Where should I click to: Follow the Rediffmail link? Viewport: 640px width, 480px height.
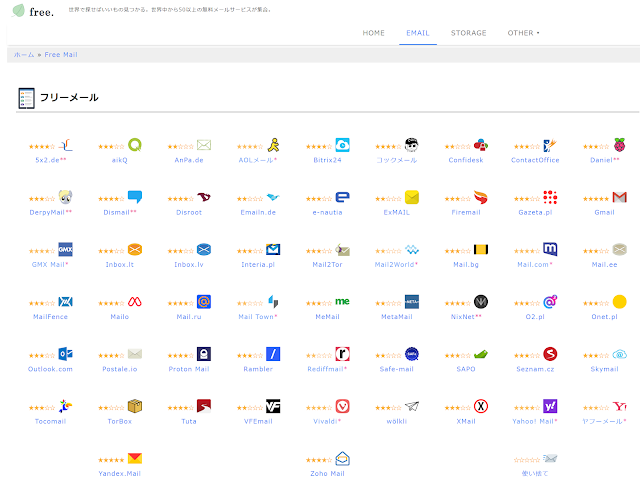(x=326, y=369)
